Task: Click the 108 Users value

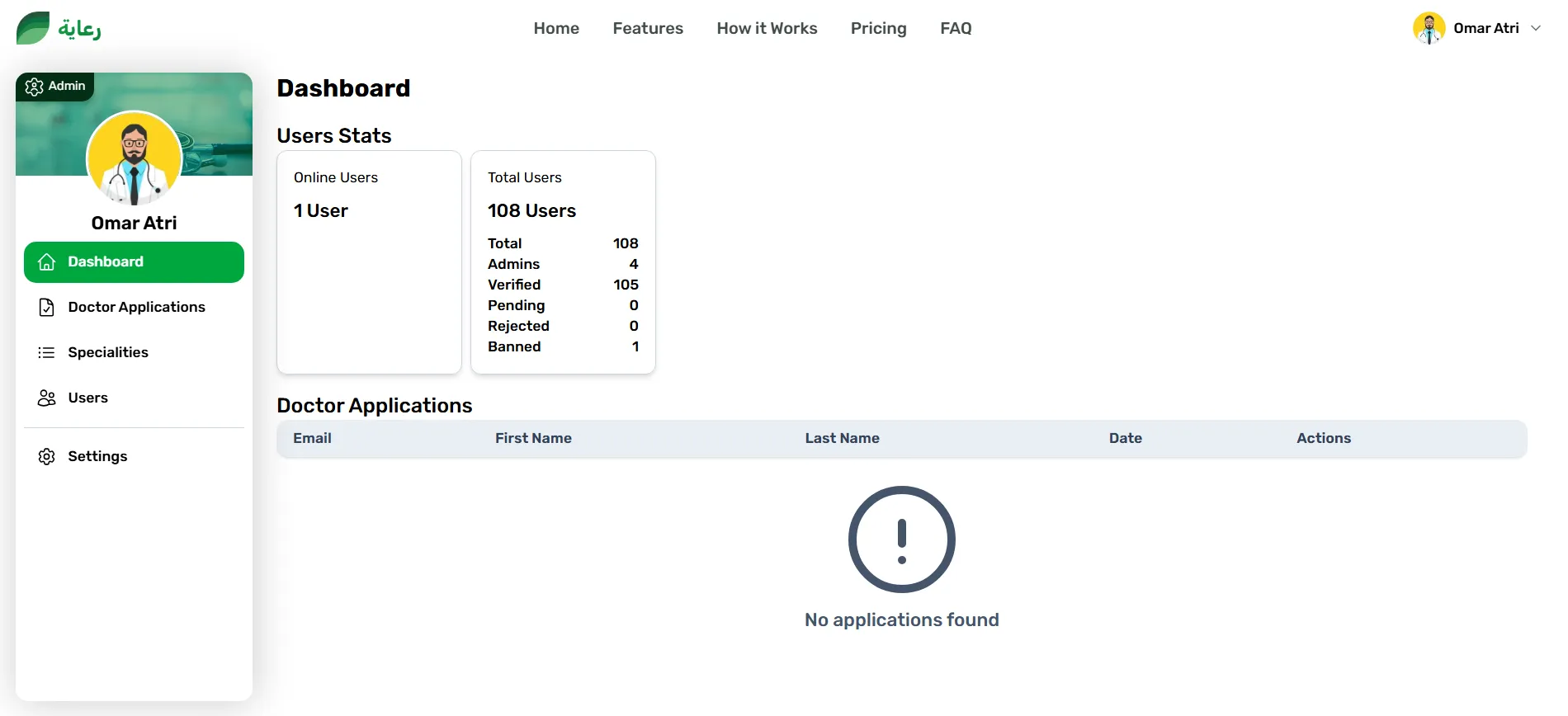Action: click(x=531, y=210)
